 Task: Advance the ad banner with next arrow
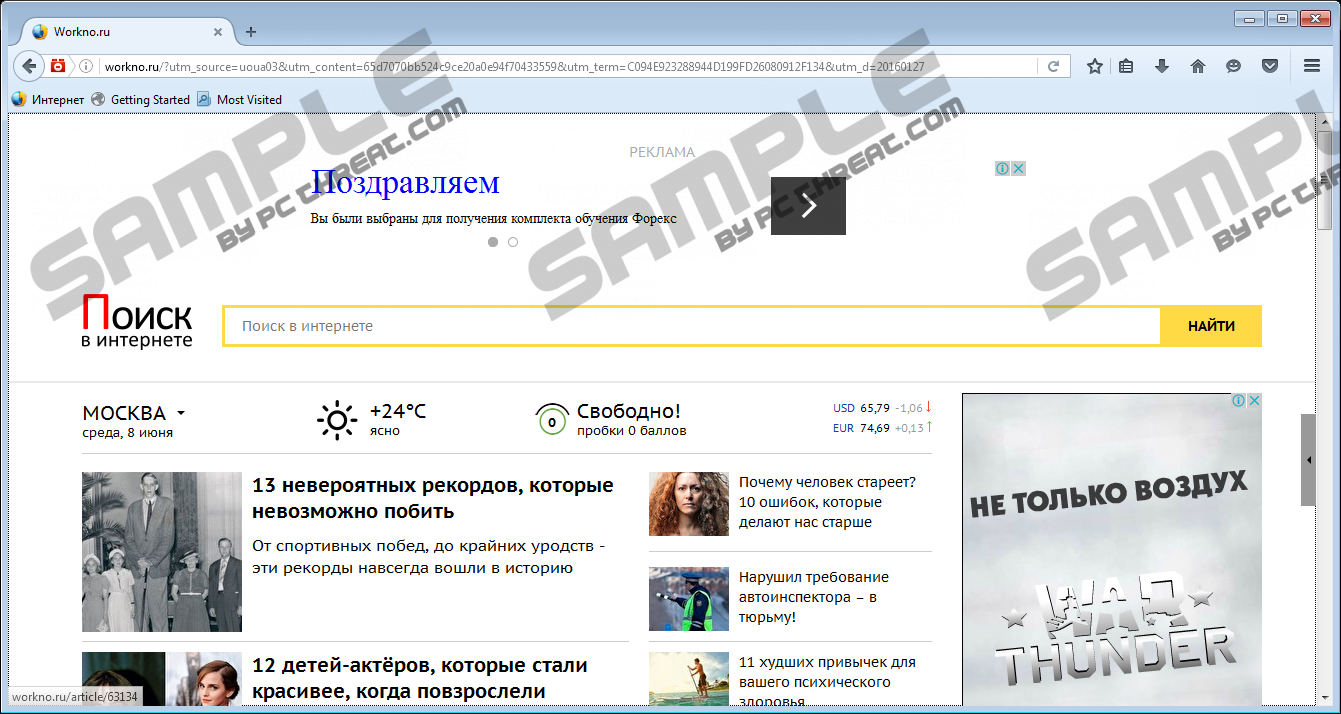[808, 206]
